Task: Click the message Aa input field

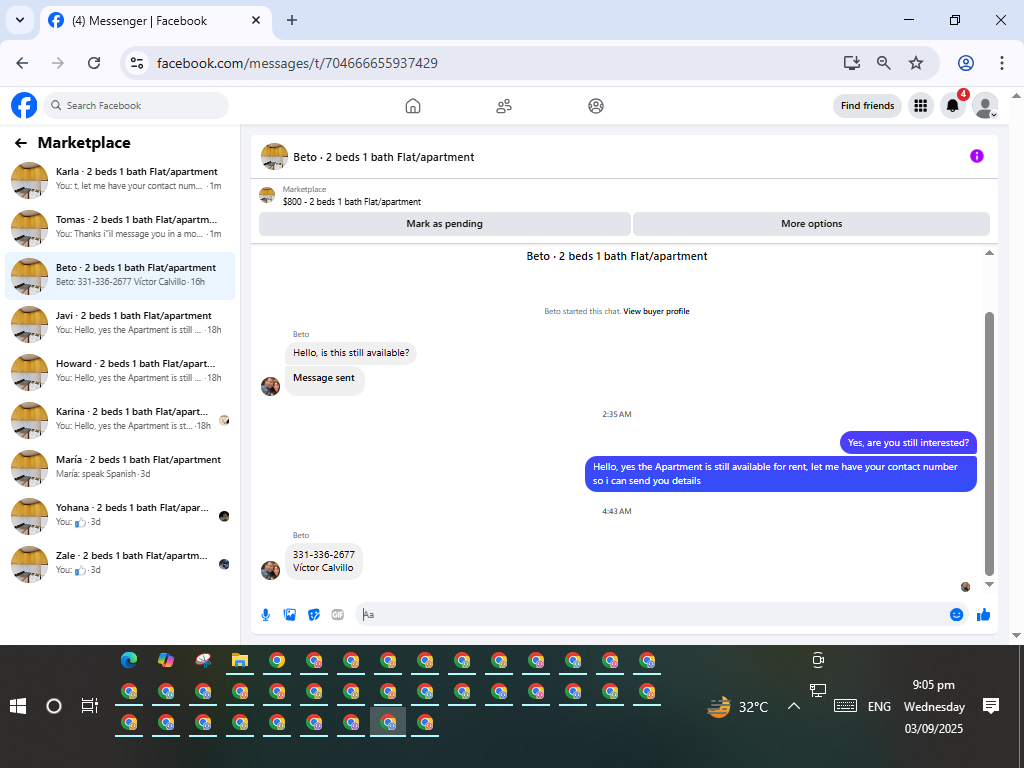Action: (x=653, y=615)
